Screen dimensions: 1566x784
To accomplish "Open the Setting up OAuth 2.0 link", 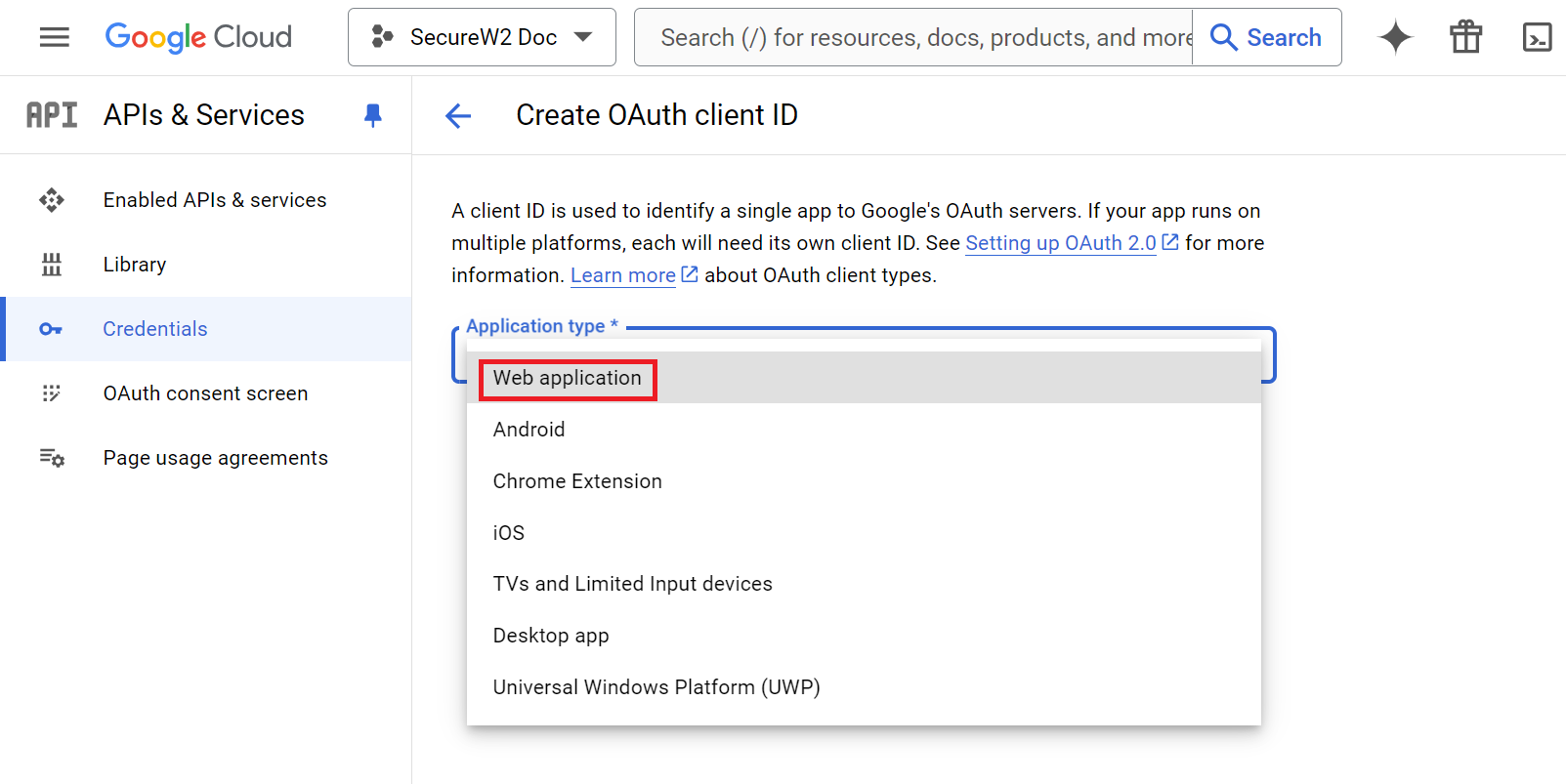I will pos(1061,243).
